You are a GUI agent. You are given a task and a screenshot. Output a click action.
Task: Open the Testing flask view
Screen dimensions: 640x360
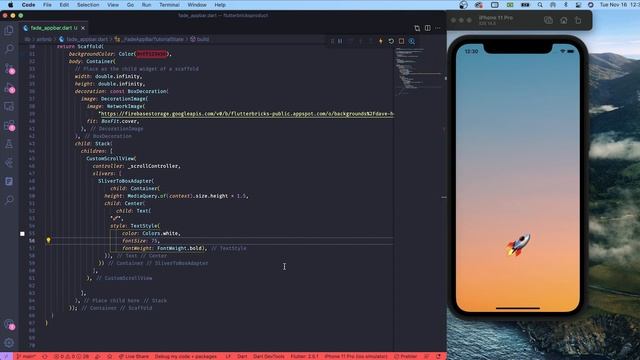tap(9, 144)
